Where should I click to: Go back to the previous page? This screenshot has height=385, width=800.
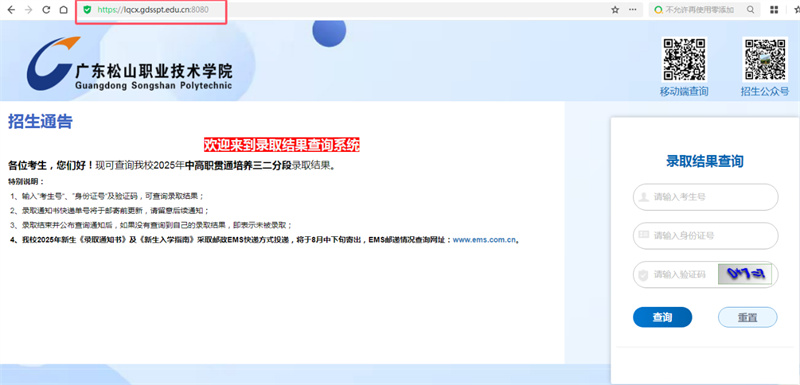(x=11, y=10)
